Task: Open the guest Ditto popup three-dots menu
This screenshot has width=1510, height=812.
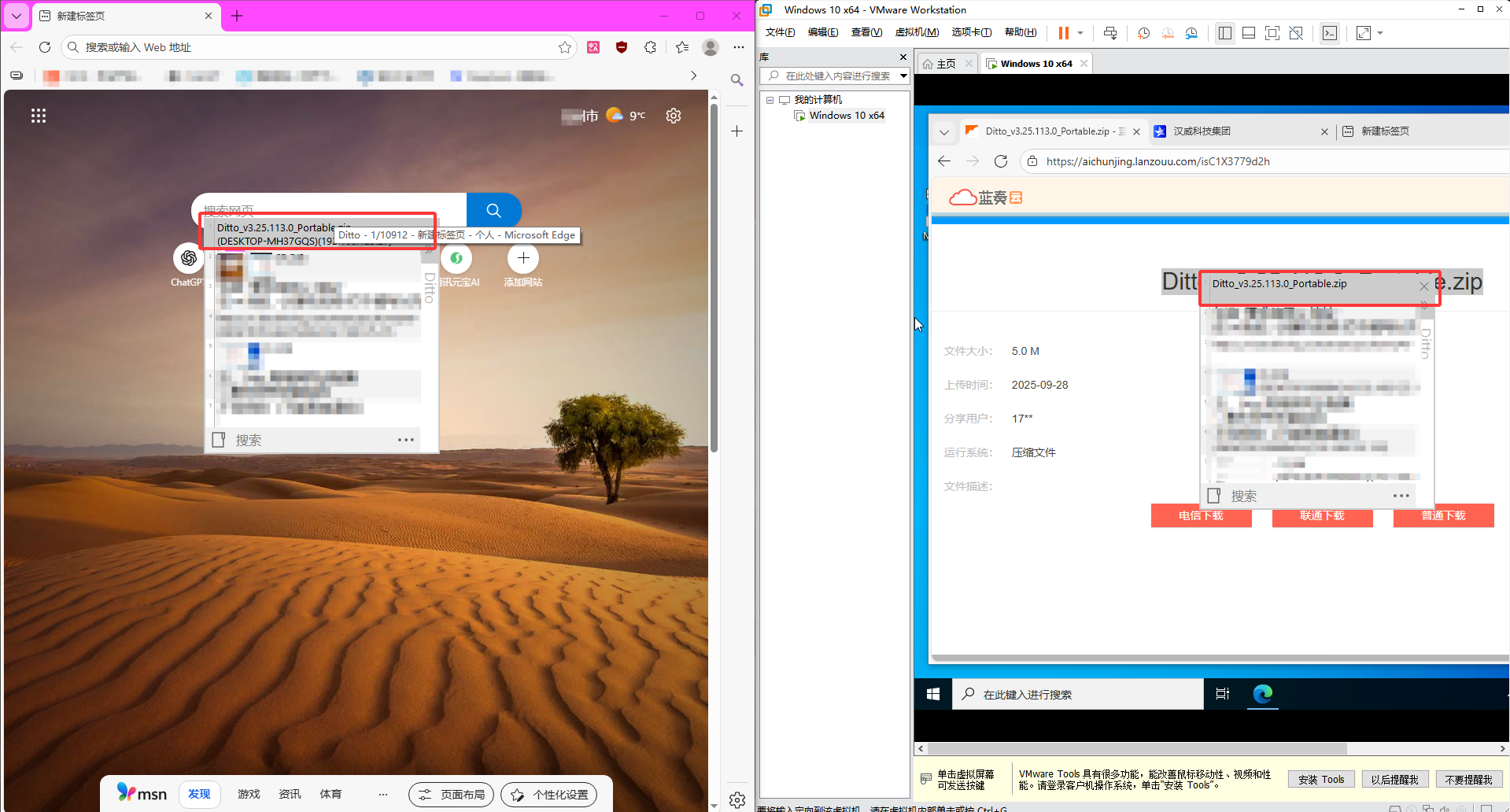Action: (x=1401, y=496)
